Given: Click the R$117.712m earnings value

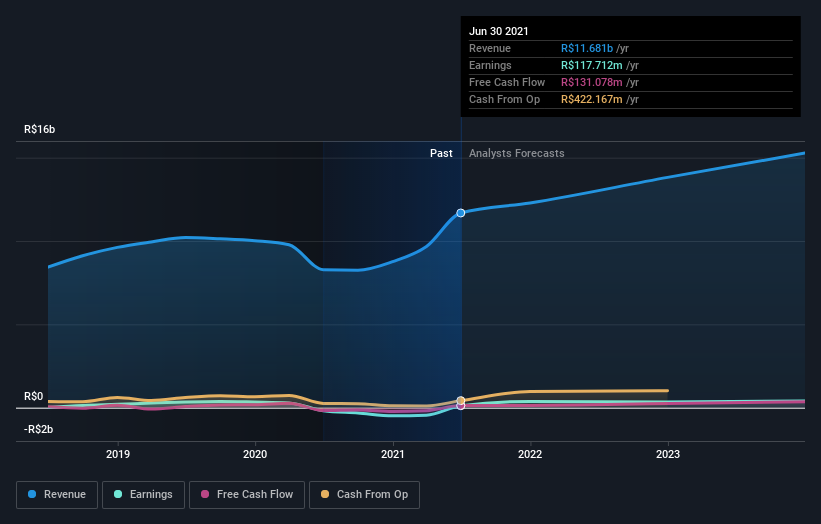Looking at the screenshot, I should [x=592, y=65].
